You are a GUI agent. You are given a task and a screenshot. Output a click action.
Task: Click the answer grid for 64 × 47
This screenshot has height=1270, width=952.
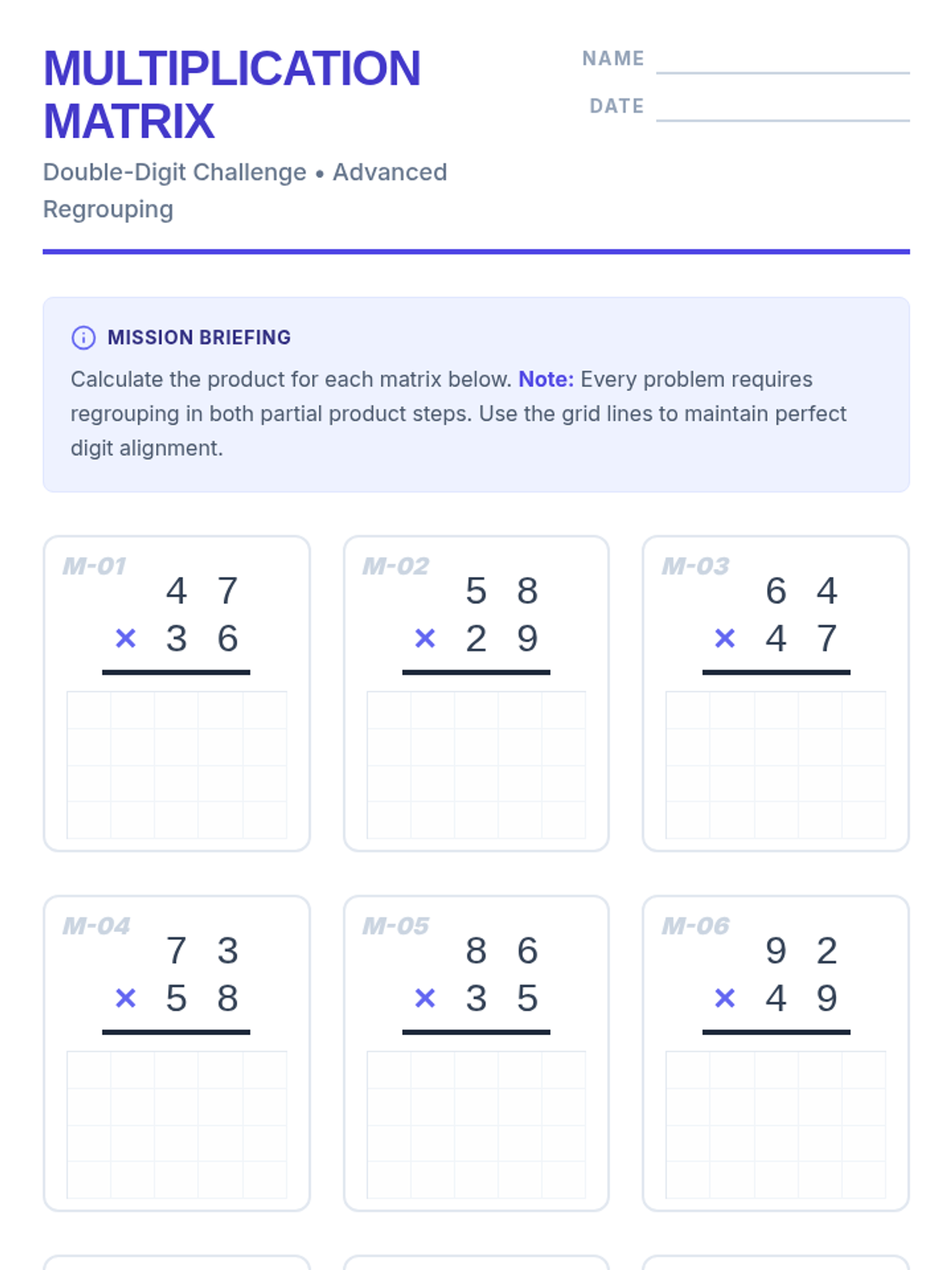pyautogui.click(x=775, y=764)
